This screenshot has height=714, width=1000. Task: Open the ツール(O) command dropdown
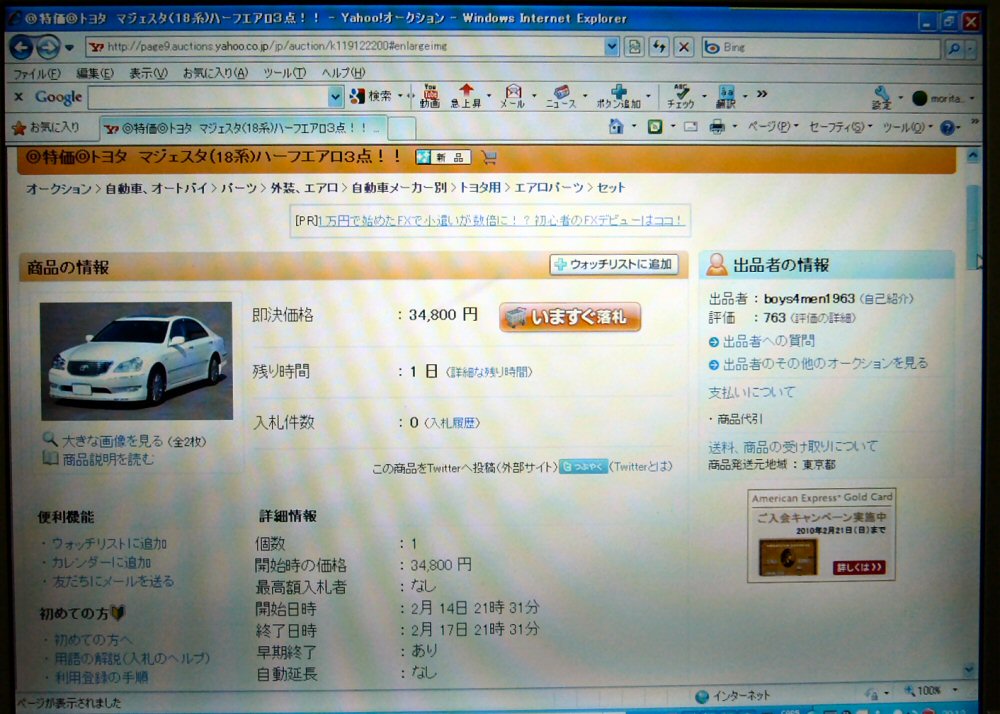point(906,128)
